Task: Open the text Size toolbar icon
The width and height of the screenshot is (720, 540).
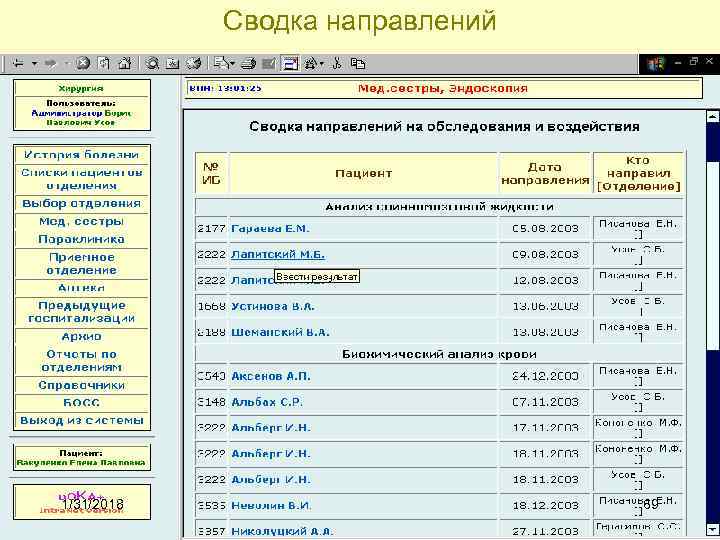Action: pyautogui.click(x=311, y=63)
